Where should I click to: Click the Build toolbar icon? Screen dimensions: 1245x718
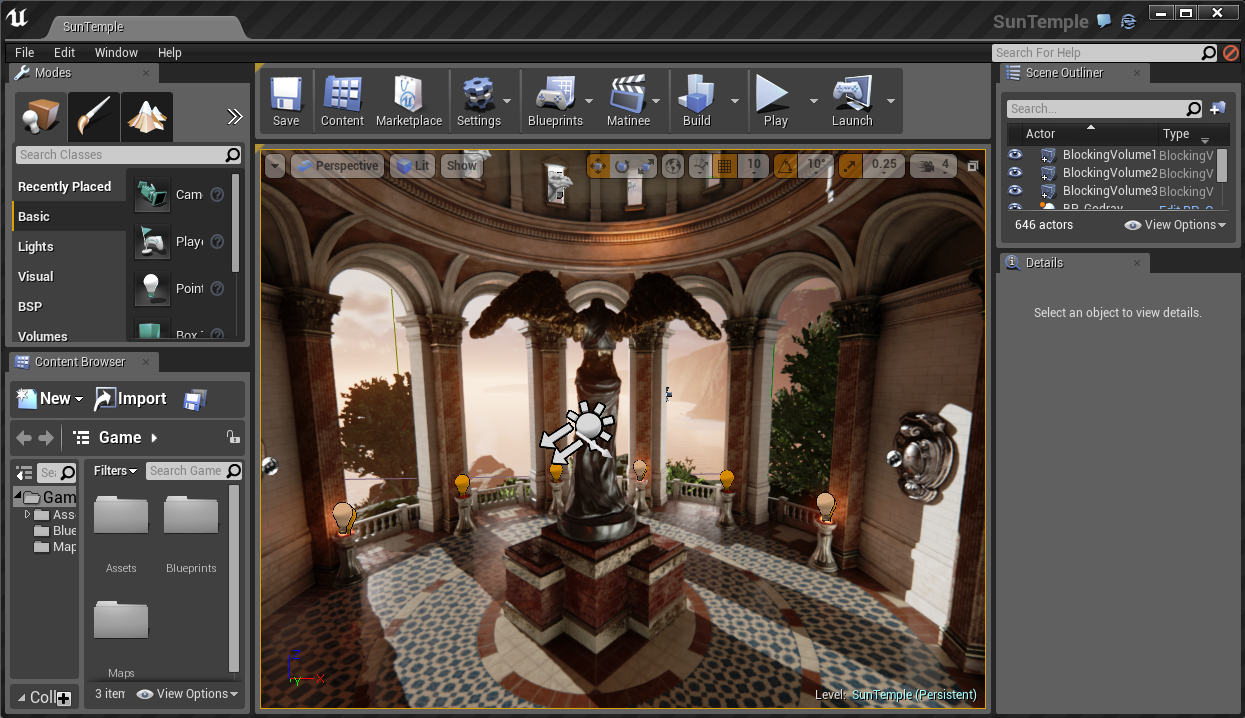697,101
